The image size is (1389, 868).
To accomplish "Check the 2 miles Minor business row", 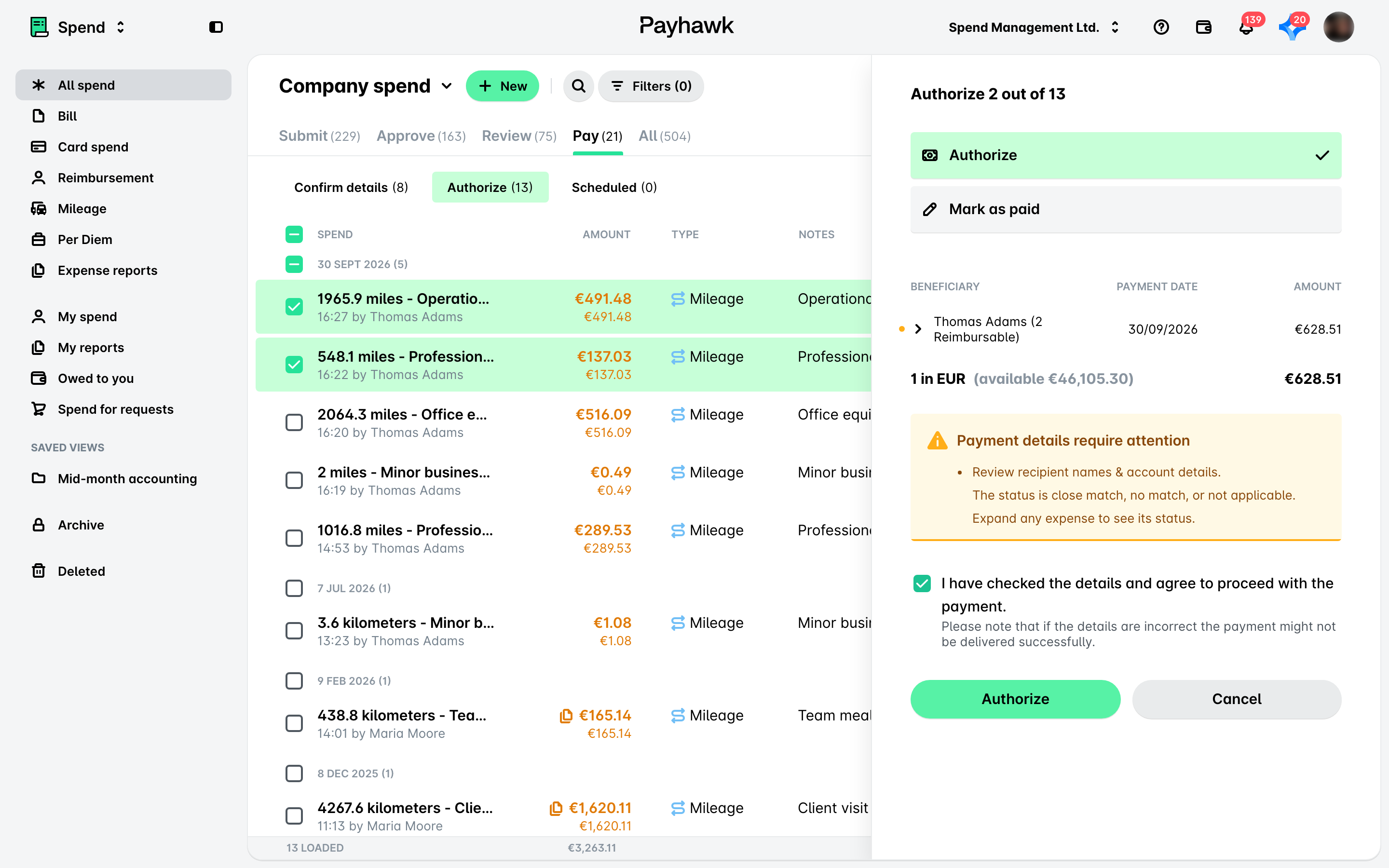I will (294, 480).
